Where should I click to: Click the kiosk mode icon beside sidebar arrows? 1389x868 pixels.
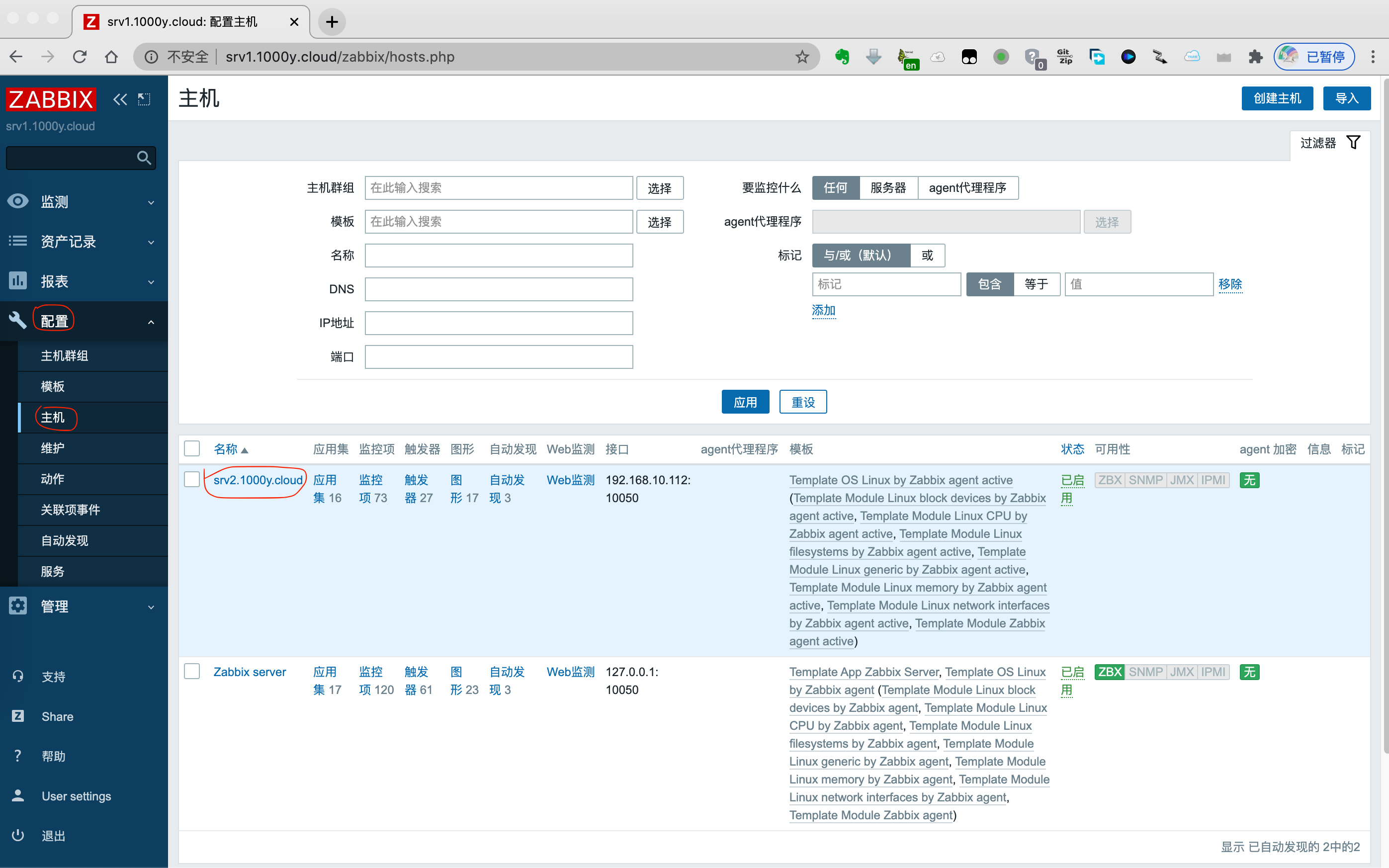tap(144, 99)
